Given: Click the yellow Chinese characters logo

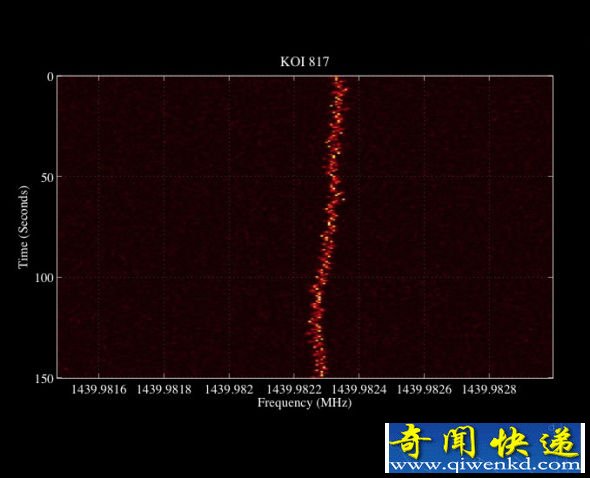Looking at the screenshot, I should pyautogui.click(x=485, y=441).
